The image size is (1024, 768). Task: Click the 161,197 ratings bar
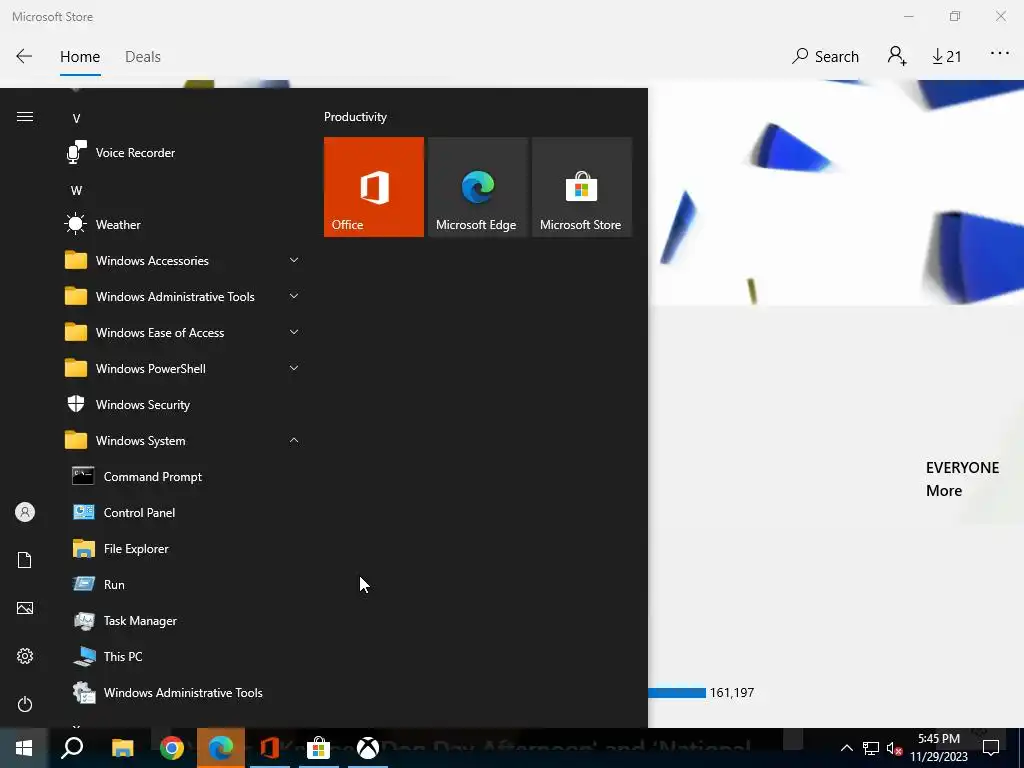coord(677,692)
